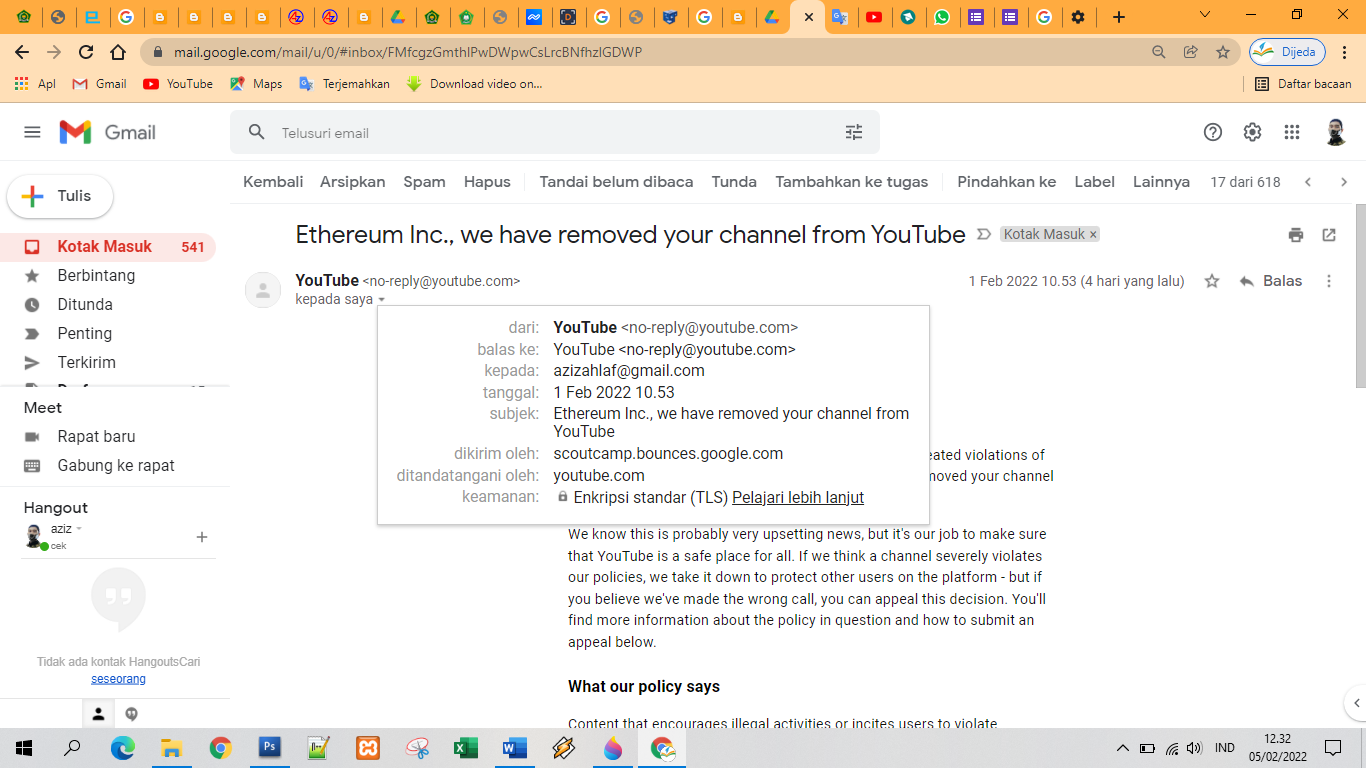Click Tandai belum dibaca
1366x768 pixels.
pyautogui.click(x=616, y=182)
